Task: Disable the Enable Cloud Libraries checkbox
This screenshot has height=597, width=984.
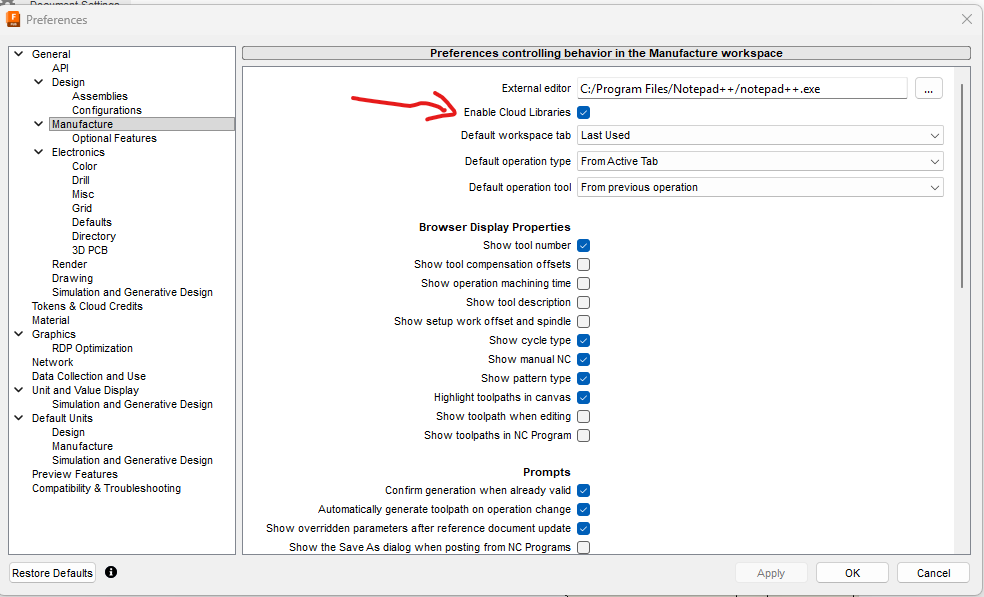Action: [x=583, y=113]
